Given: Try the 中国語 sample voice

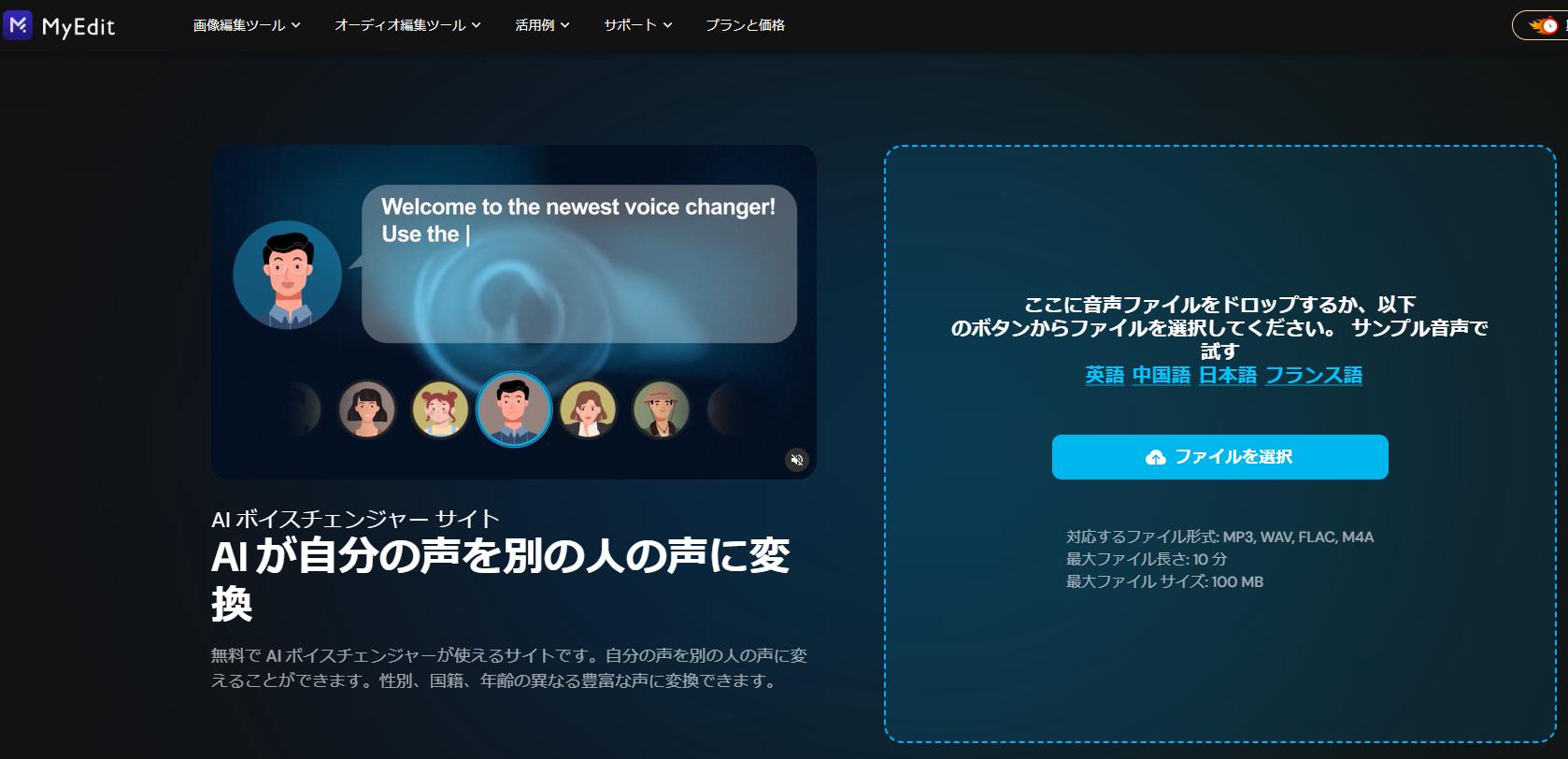Looking at the screenshot, I should (1162, 375).
